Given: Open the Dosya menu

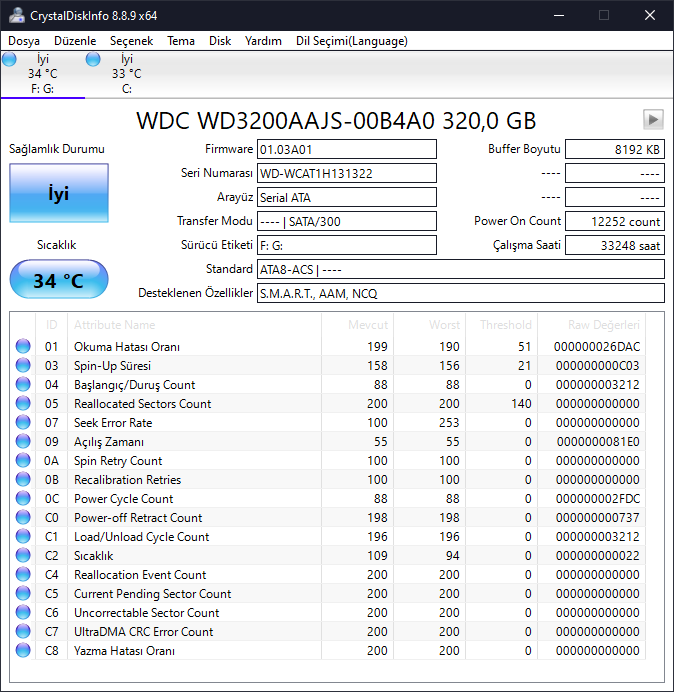Looking at the screenshot, I should [24, 41].
